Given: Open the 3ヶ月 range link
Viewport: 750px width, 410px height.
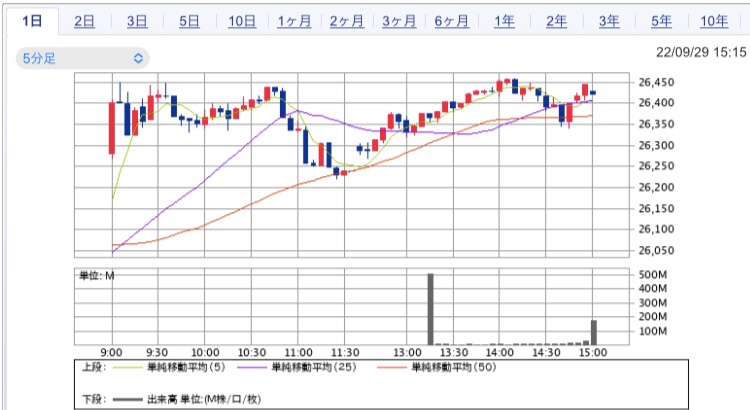Looking at the screenshot, I should pyautogui.click(x=399, y=21).
